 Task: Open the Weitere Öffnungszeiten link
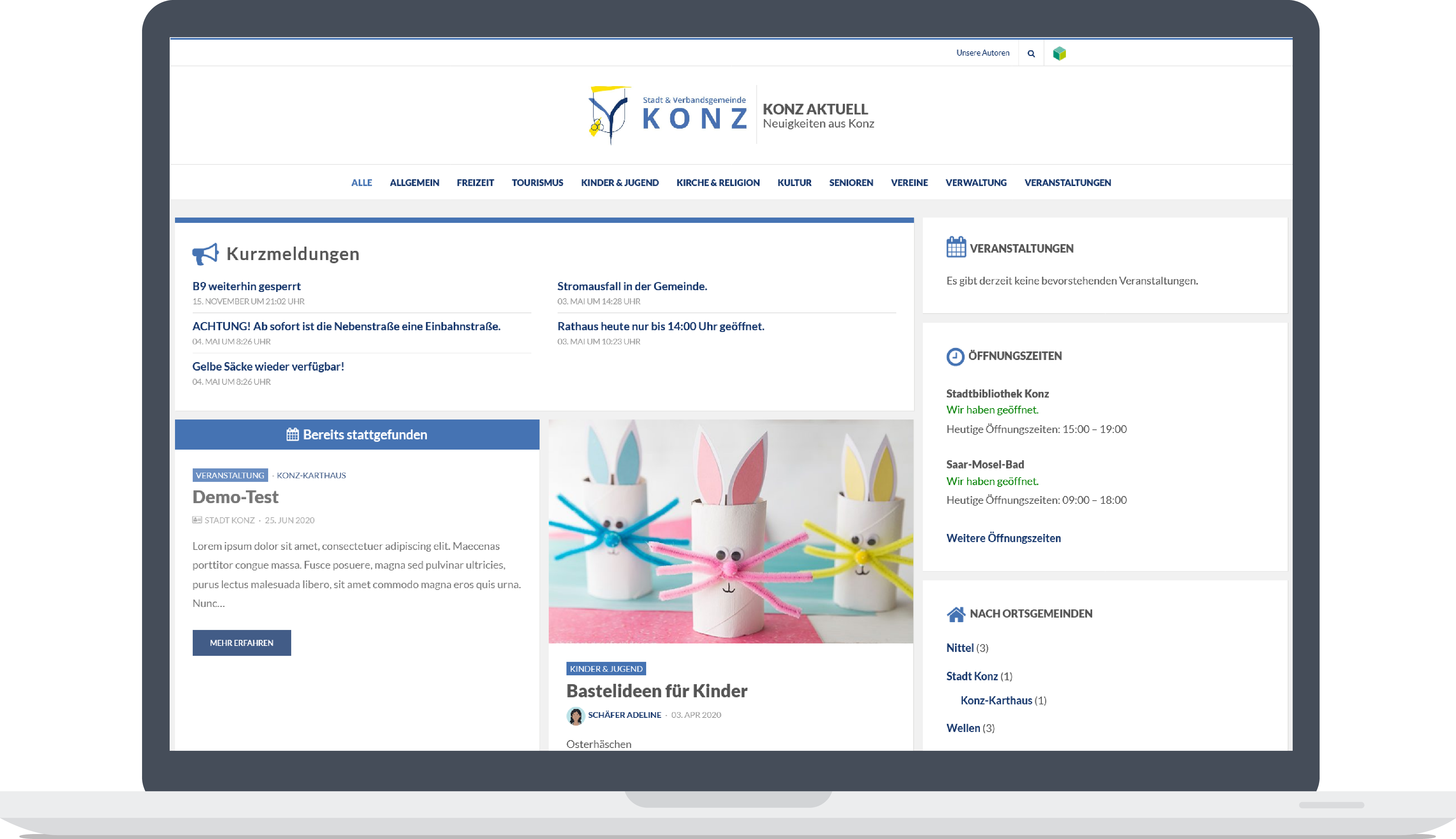1003,538
